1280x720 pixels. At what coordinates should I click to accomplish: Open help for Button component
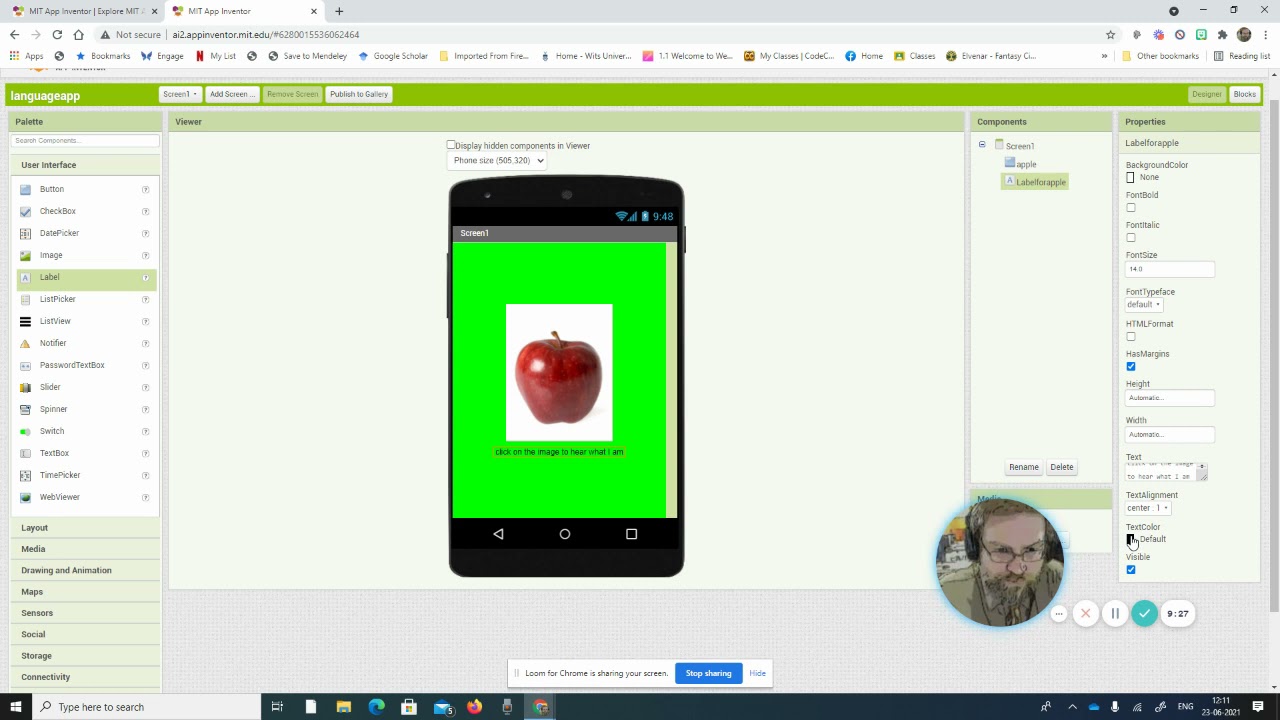click(x=145, y=189)
